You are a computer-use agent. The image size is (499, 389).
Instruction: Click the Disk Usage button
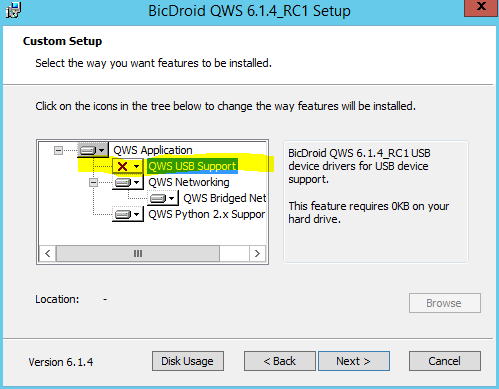[x=188, y=361]
